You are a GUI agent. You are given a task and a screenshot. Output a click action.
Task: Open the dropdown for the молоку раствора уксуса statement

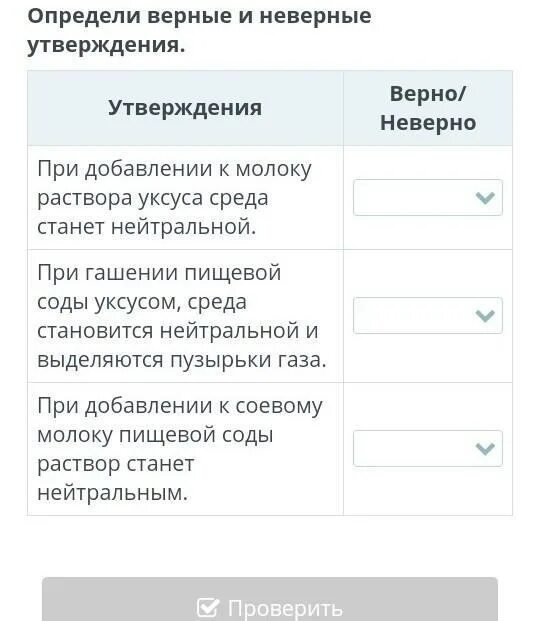tap(428, 197)
